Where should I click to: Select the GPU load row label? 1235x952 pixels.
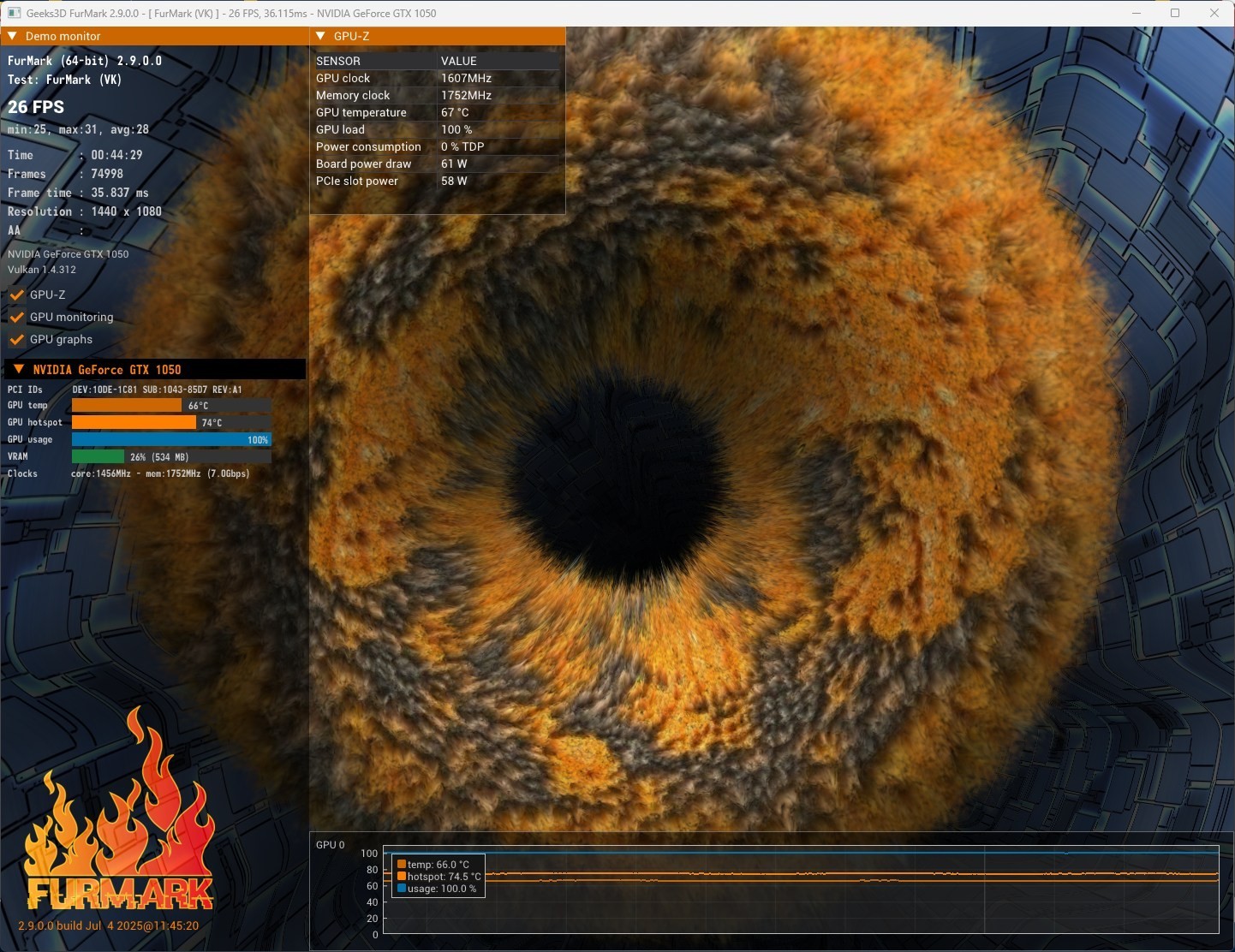(x=341, y=129)
